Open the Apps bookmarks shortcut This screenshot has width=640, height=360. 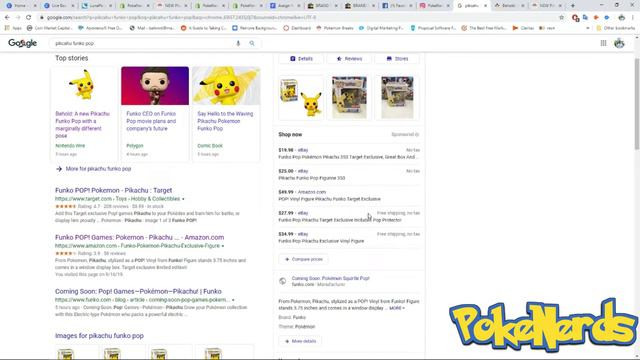(x=13, y=28)
